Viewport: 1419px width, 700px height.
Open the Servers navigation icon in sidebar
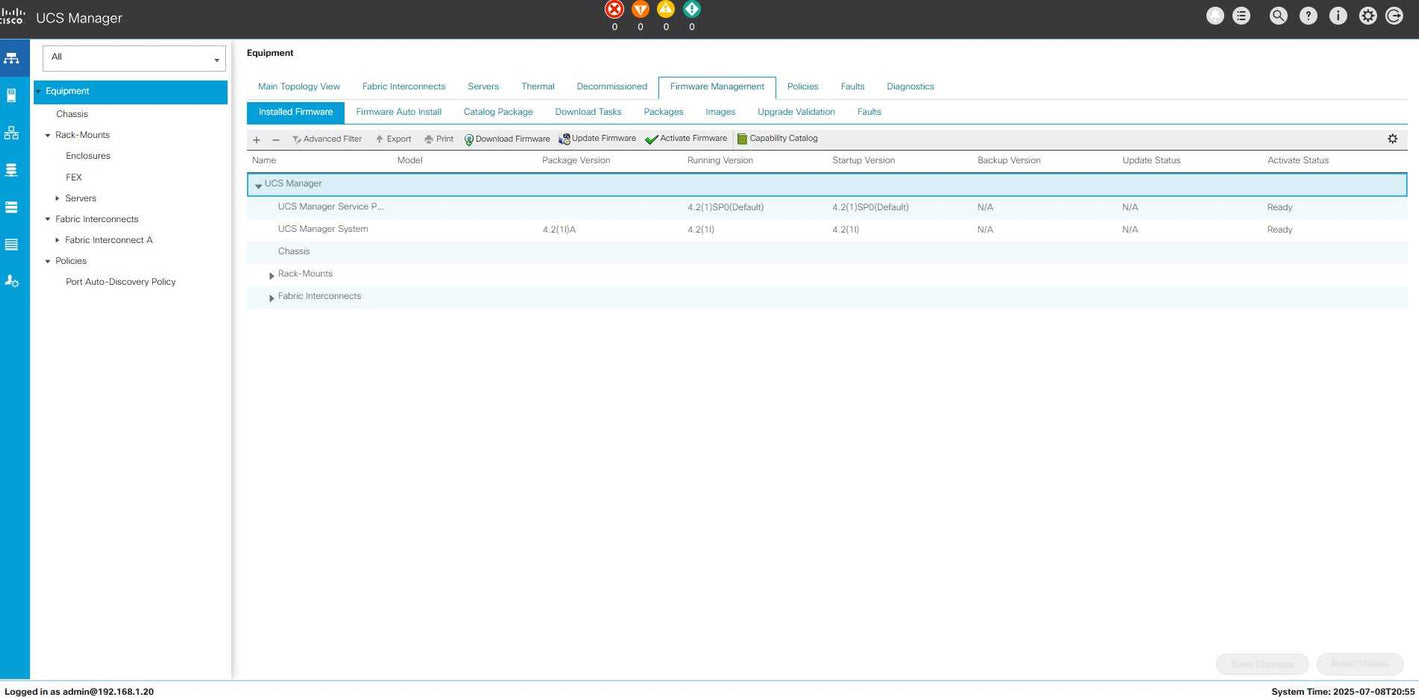tap(12, 95)
